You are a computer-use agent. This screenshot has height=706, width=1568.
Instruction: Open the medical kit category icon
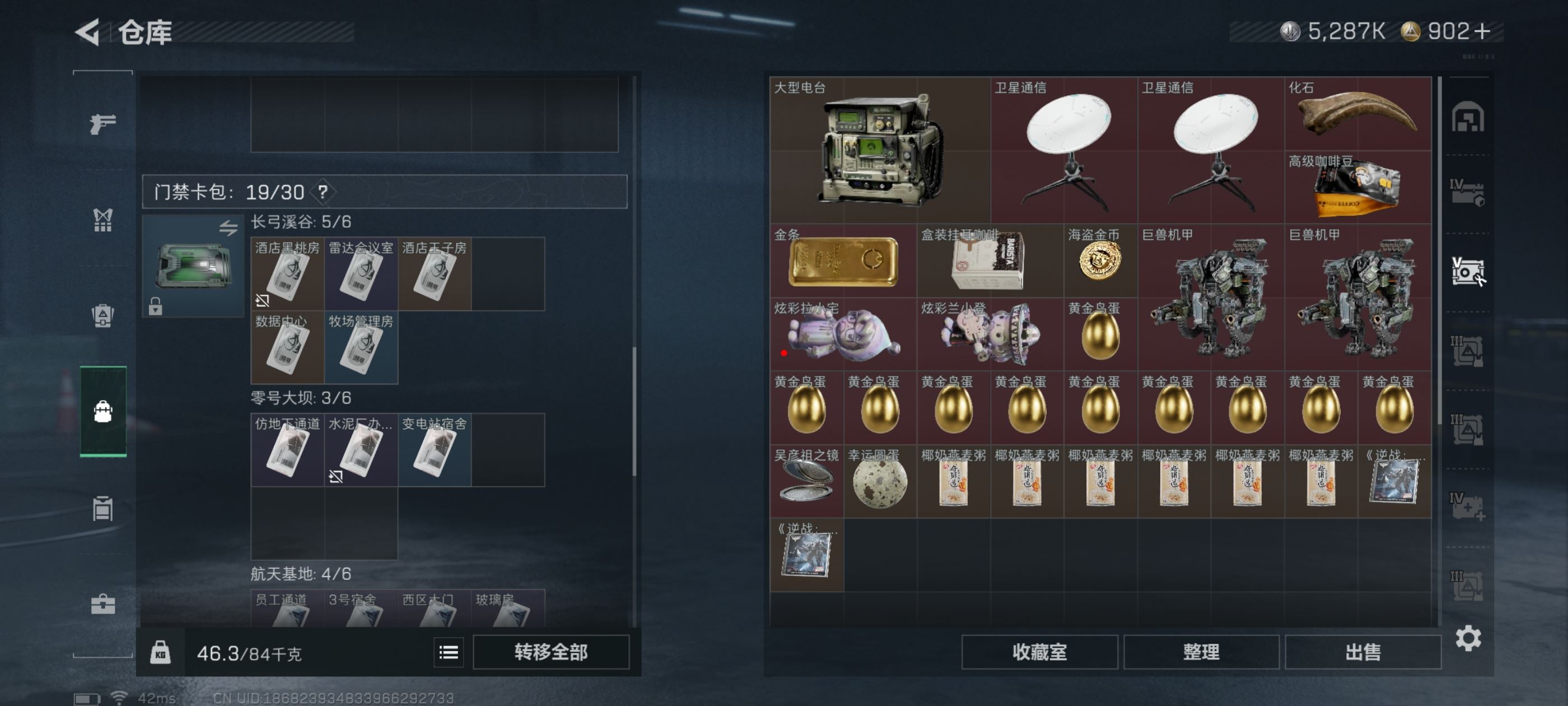pos(103,603)
